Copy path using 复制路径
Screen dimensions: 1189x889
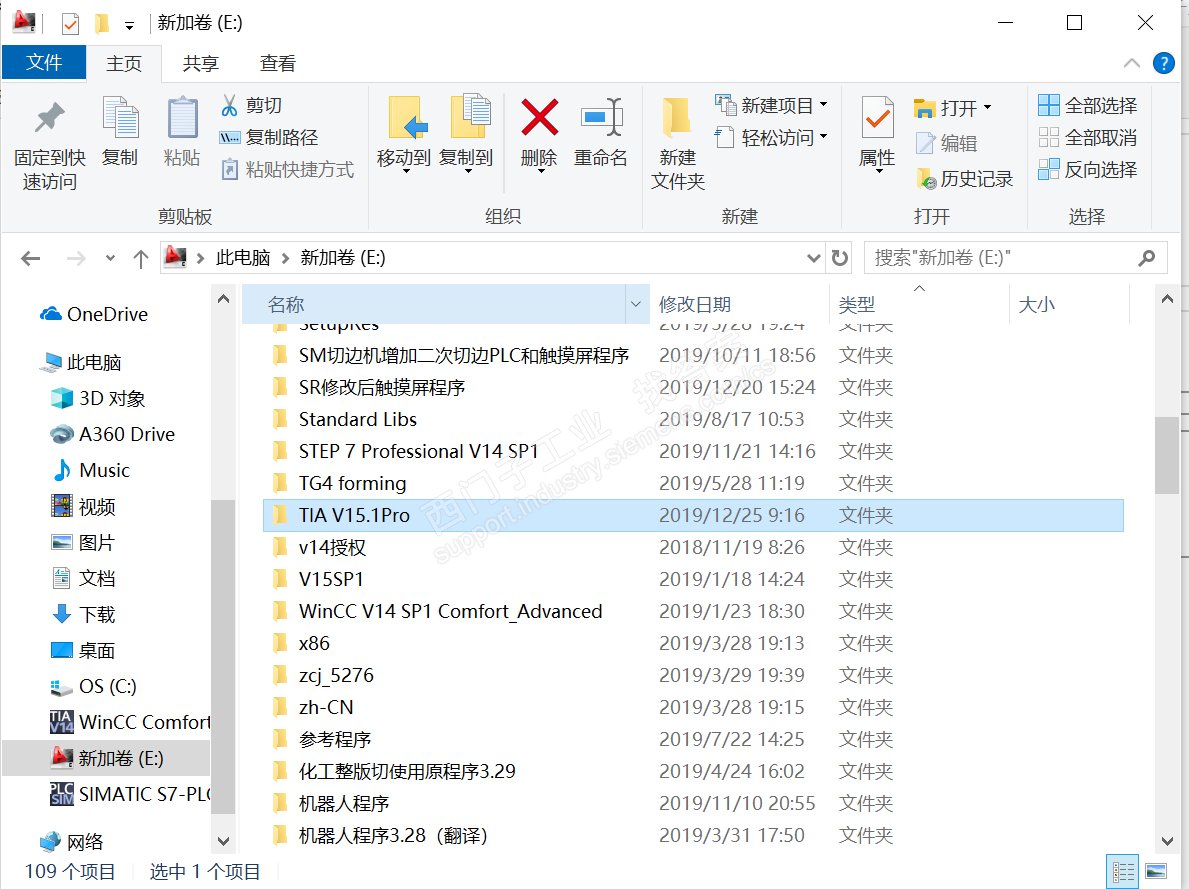click(268, 137)
